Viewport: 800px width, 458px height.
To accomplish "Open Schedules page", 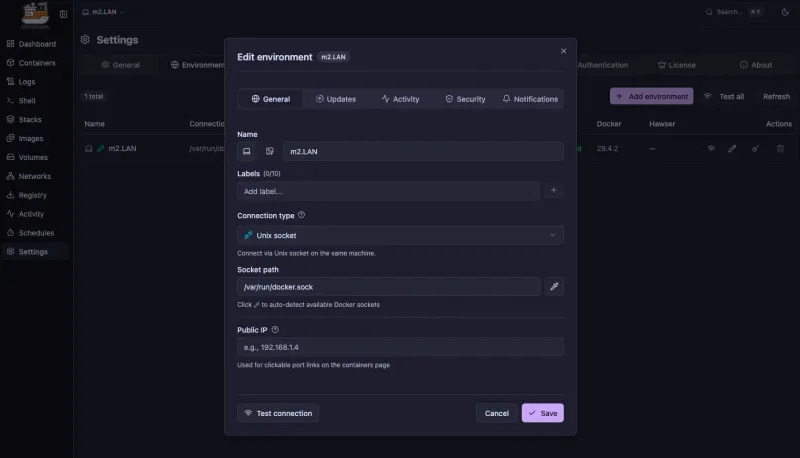I will (31, 233).
